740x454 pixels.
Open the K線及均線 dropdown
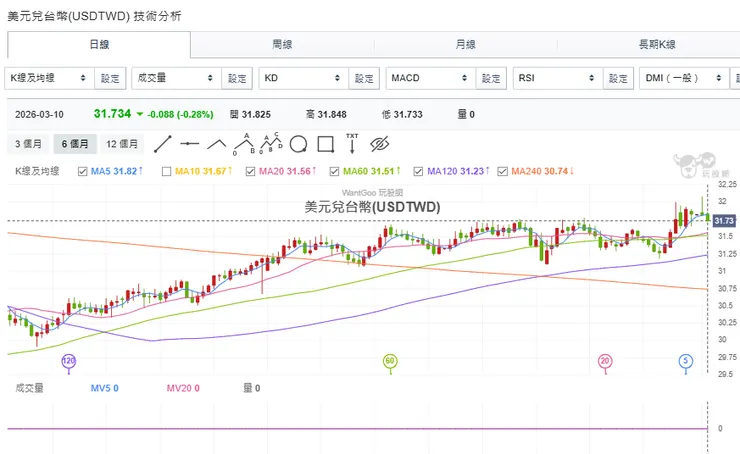[50, 78]
